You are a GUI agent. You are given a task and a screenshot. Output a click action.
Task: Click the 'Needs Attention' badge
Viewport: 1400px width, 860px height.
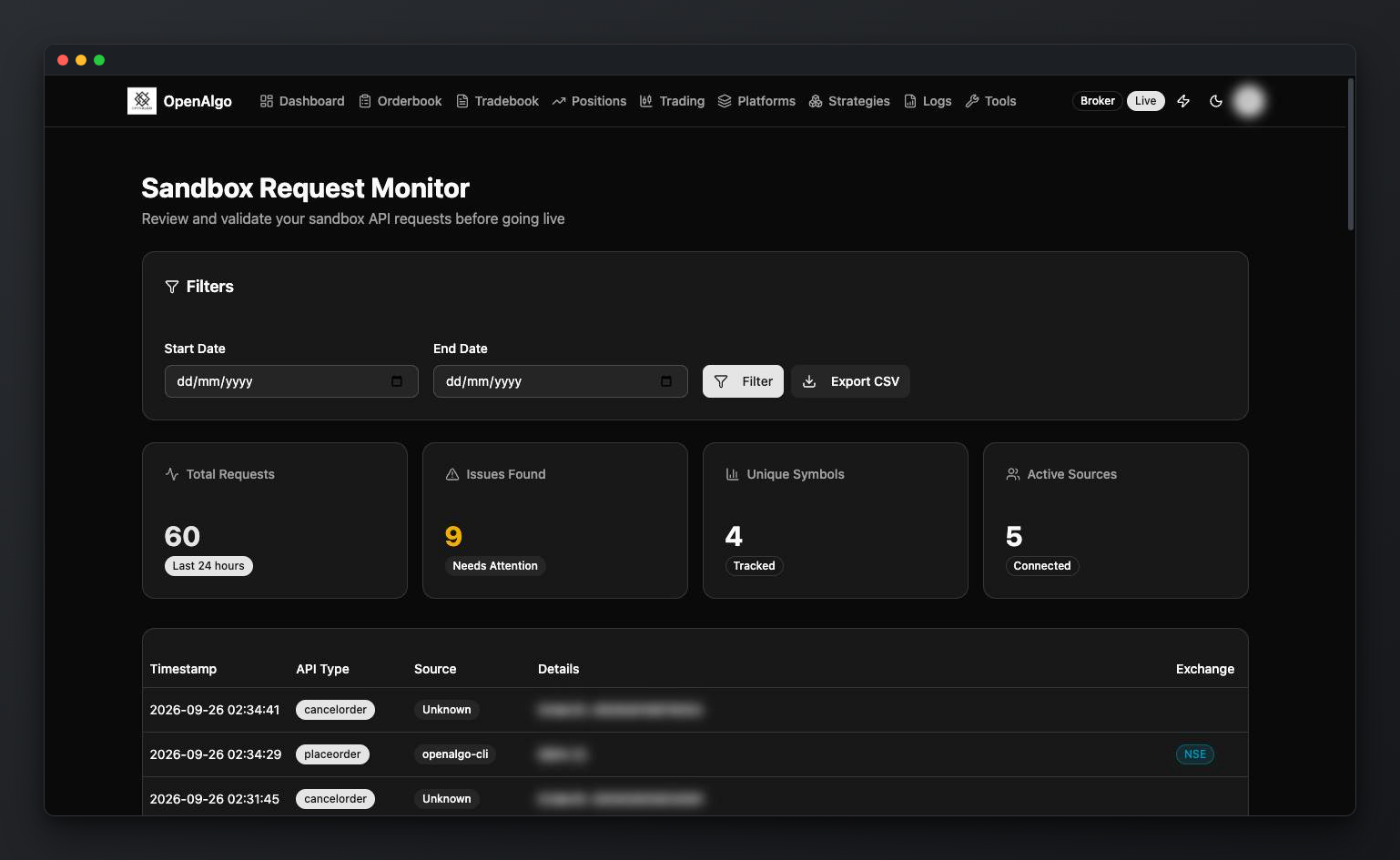[495, 566]
